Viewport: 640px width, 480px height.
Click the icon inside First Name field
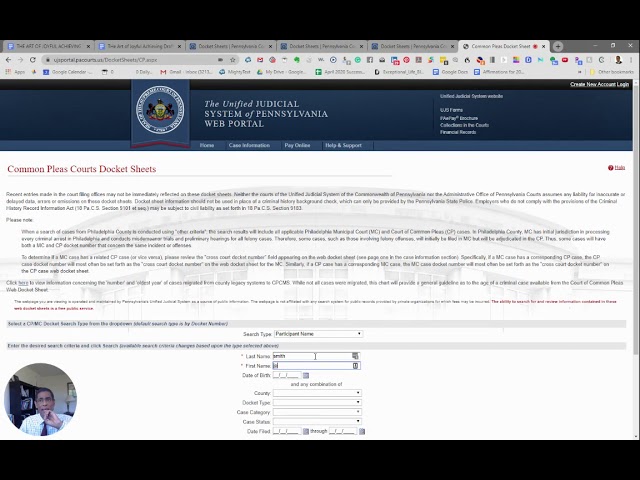tap(356, 366)
